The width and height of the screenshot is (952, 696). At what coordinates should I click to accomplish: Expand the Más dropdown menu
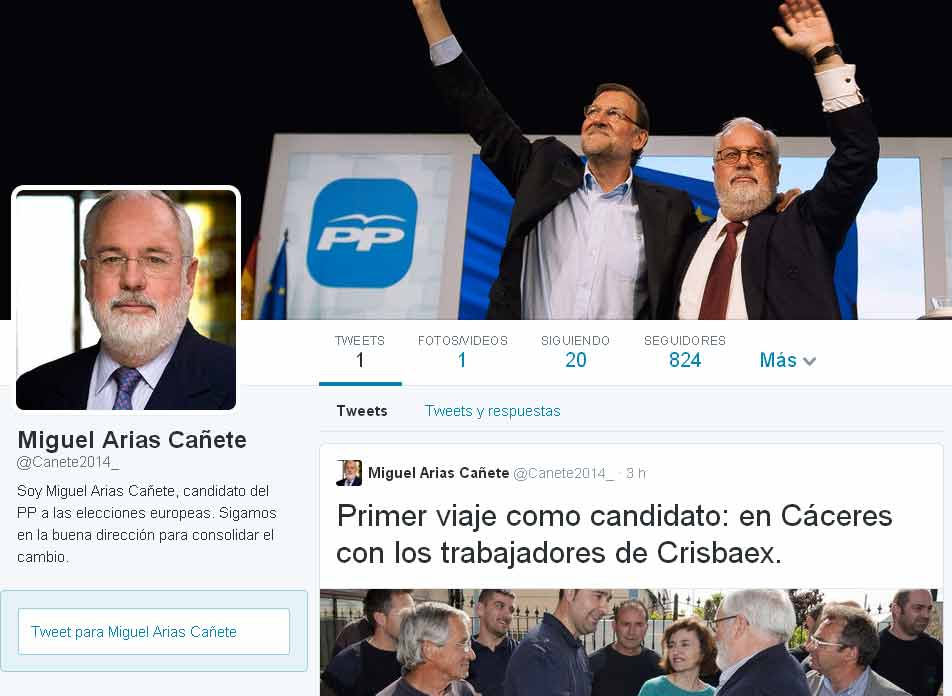(787, 360)
